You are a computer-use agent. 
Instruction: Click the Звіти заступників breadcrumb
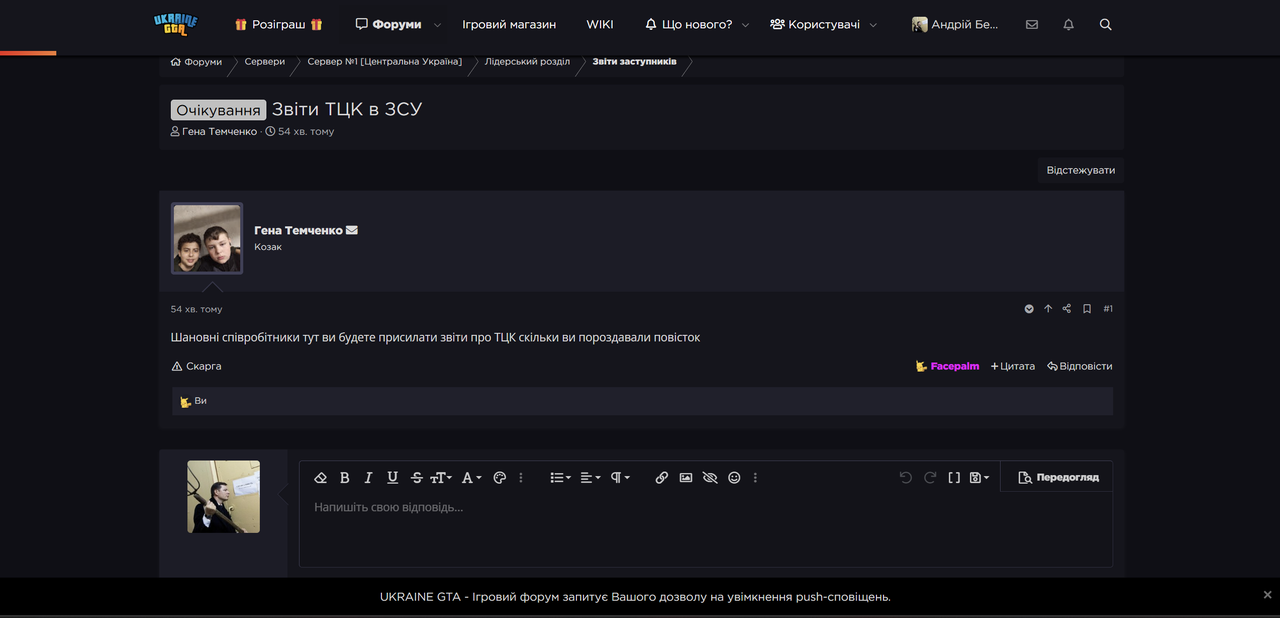pos(634,62)
